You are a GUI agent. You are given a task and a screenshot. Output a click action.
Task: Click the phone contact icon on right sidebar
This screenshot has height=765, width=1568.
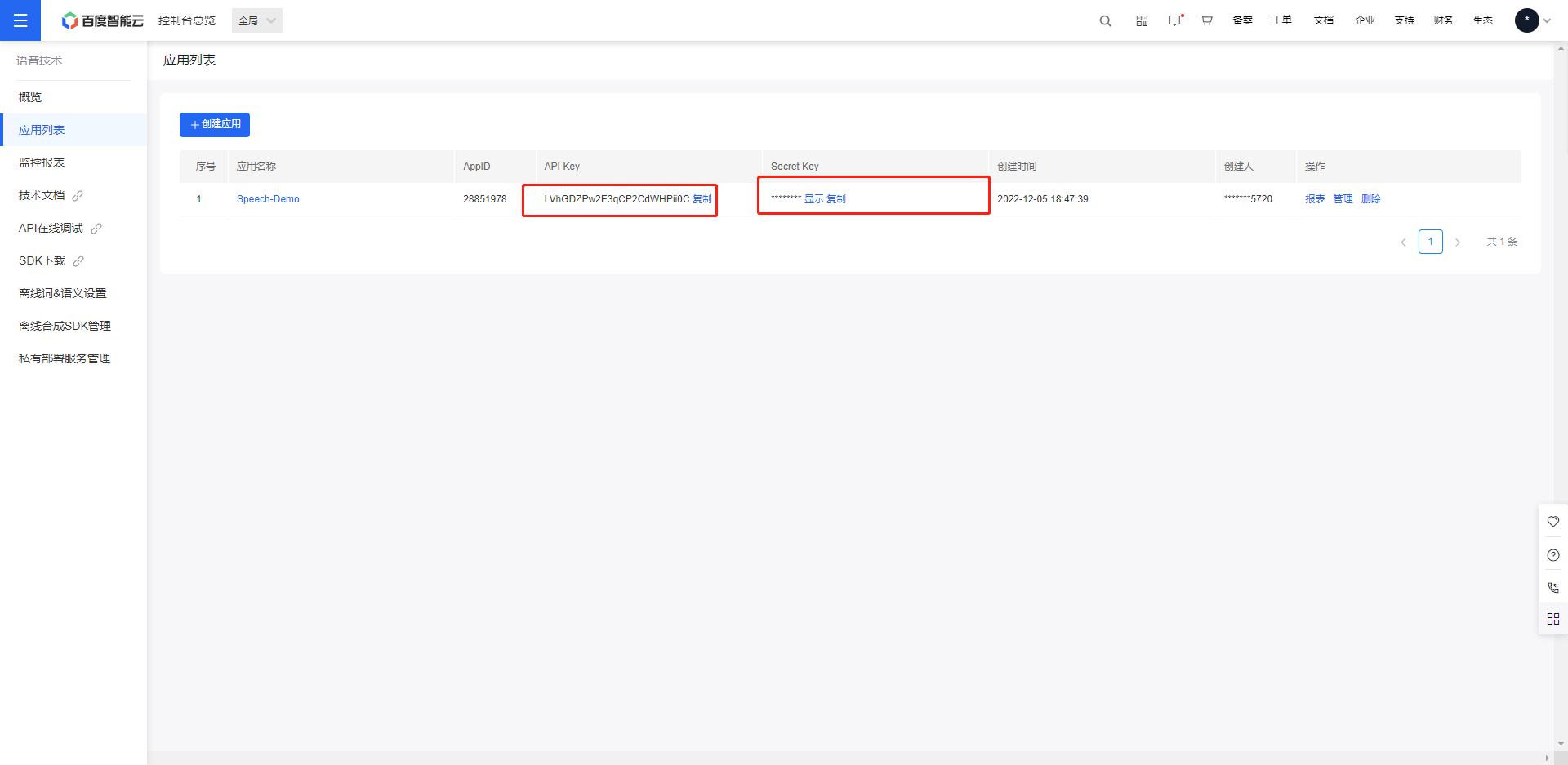(1553, 587)
